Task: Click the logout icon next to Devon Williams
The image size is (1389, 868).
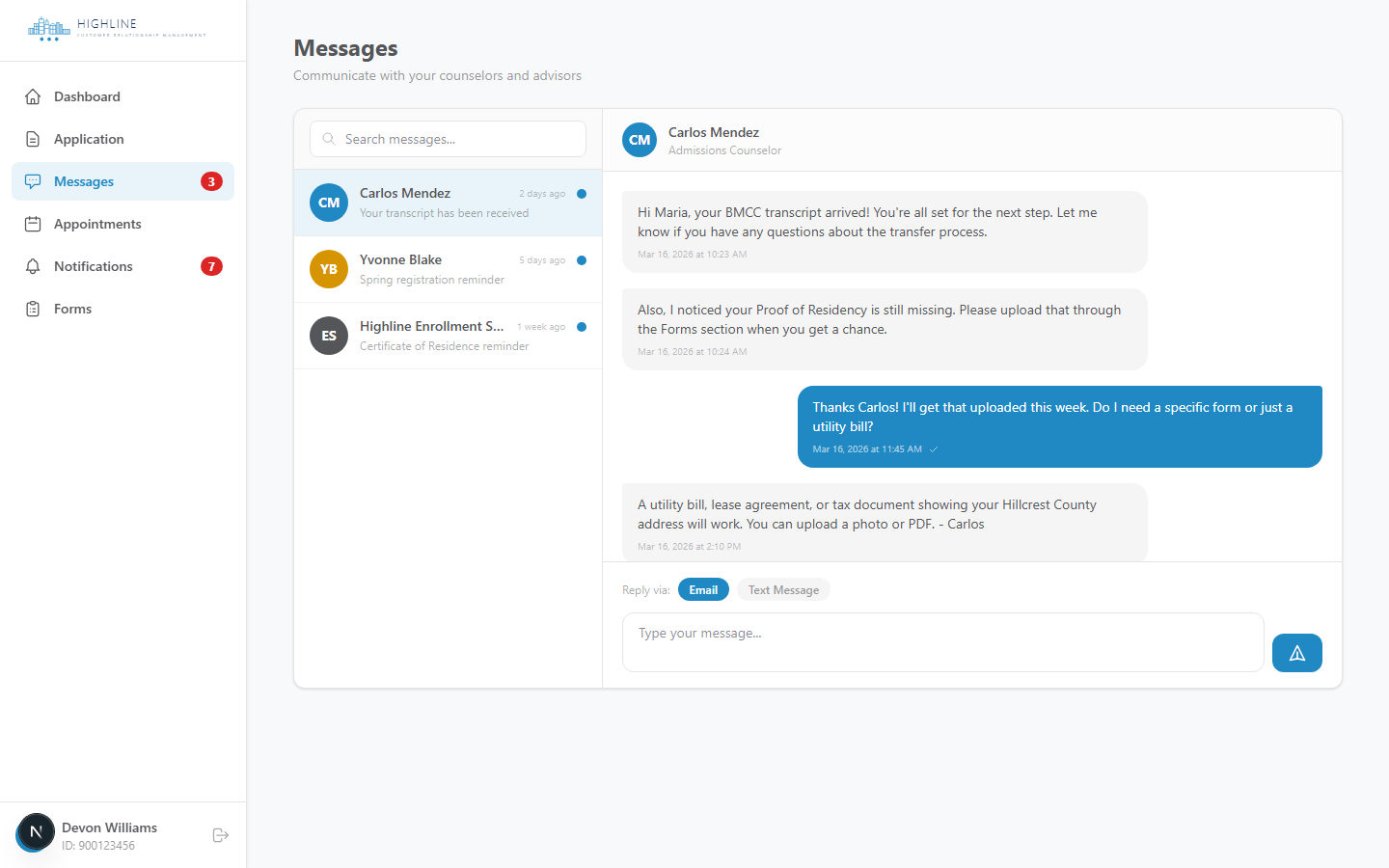Action: 220,835
